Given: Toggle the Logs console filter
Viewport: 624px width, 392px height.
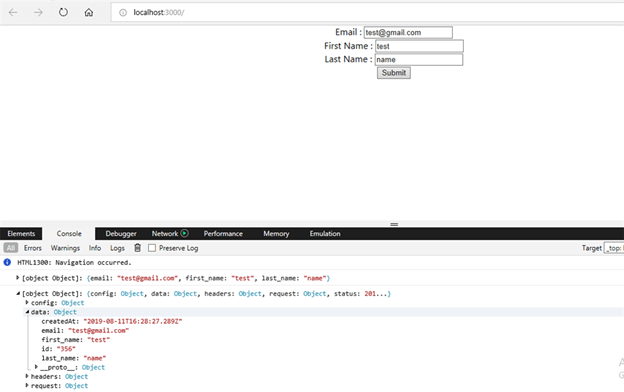Looking at the screenshot, I should (x=117, y=248).
